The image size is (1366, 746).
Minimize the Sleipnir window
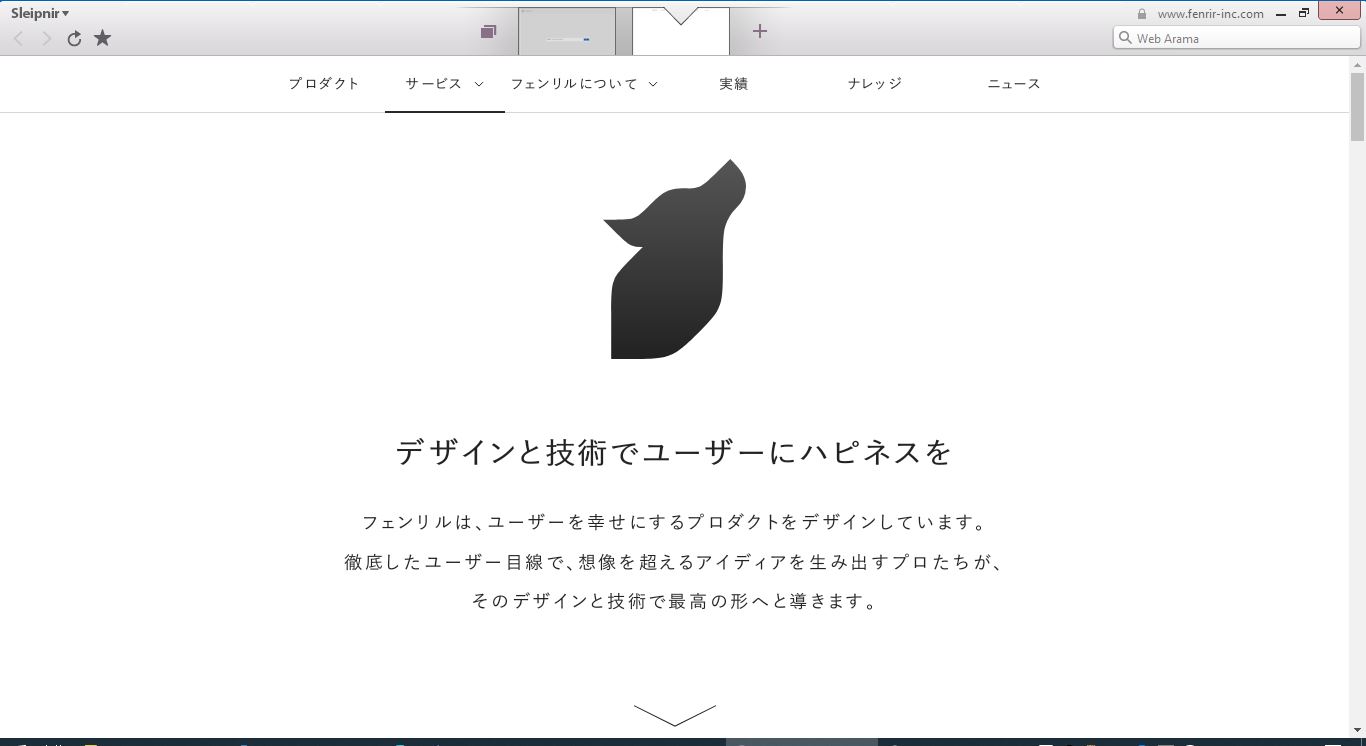click(x=1281, y=14)
